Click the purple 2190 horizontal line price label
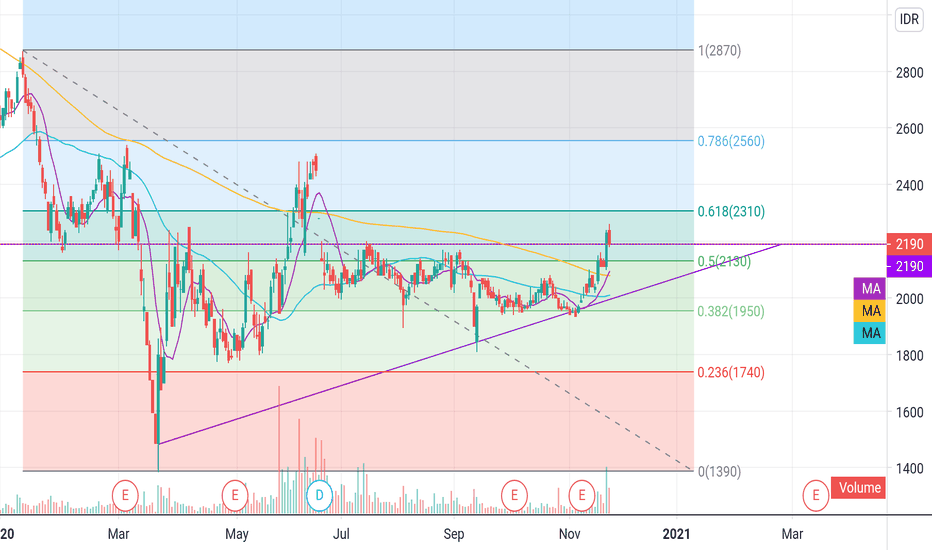 [909, 266]
